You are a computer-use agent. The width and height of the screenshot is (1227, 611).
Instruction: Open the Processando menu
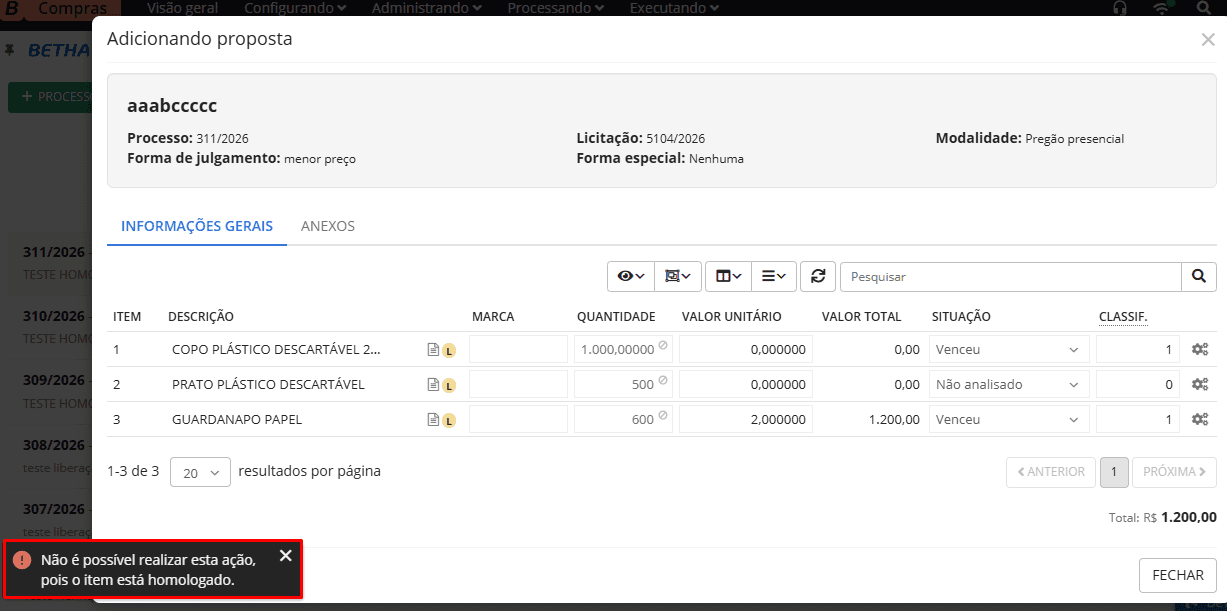pyautogui.click(x=555, y=8)
